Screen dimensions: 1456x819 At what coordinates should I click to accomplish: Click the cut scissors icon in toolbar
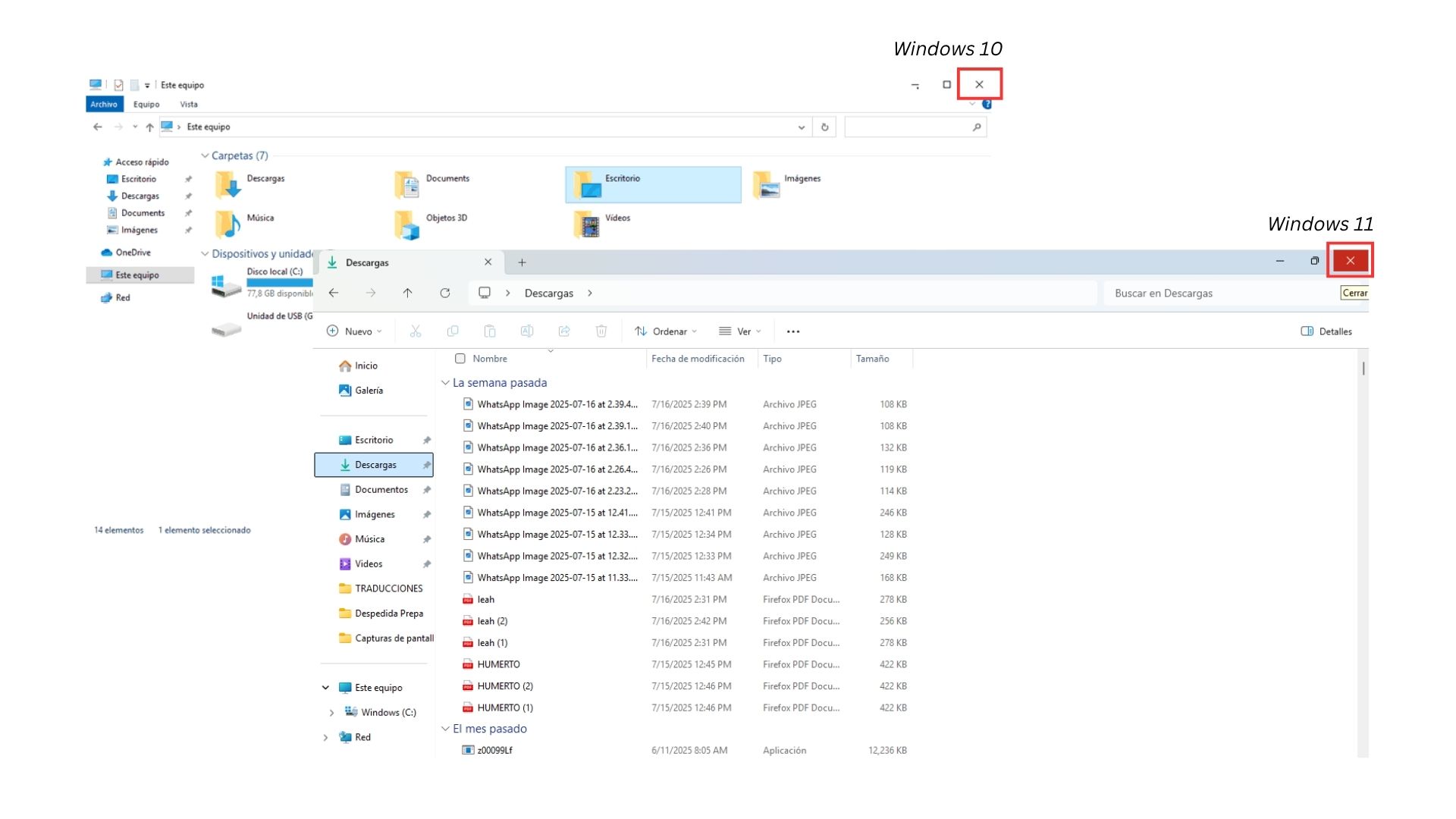(x=415, y=331)
